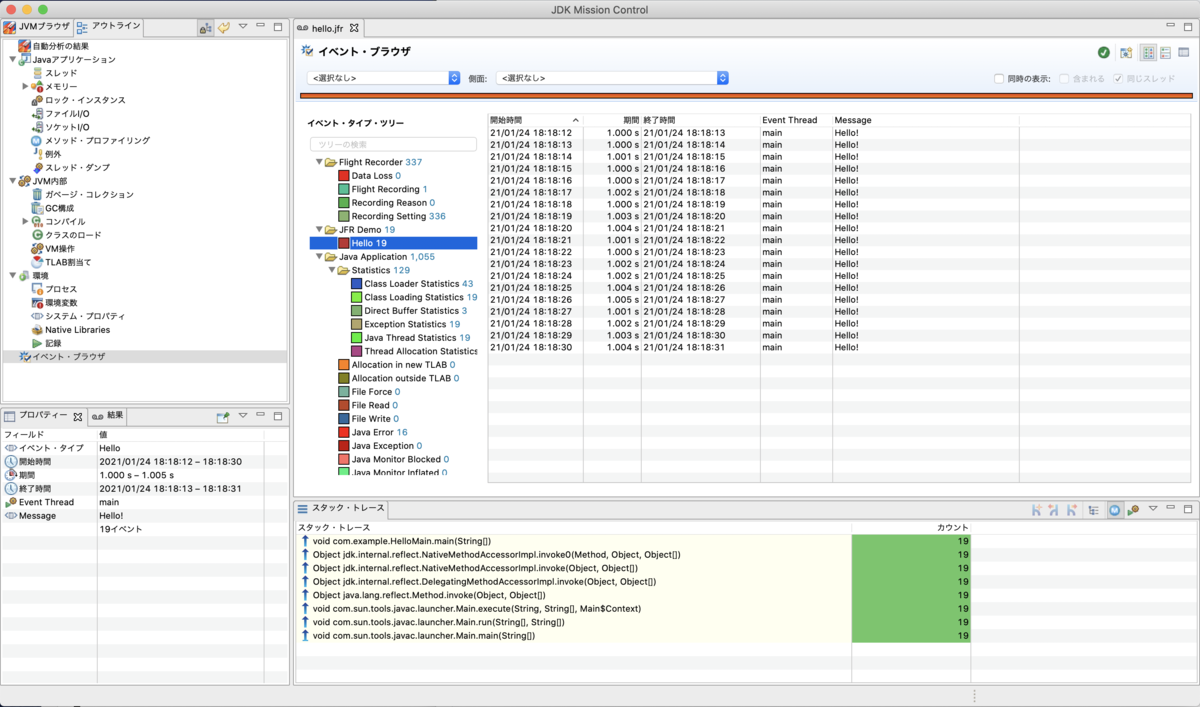Select the vertical layout view icon
1200x707 pixels.
(1148, 53)
